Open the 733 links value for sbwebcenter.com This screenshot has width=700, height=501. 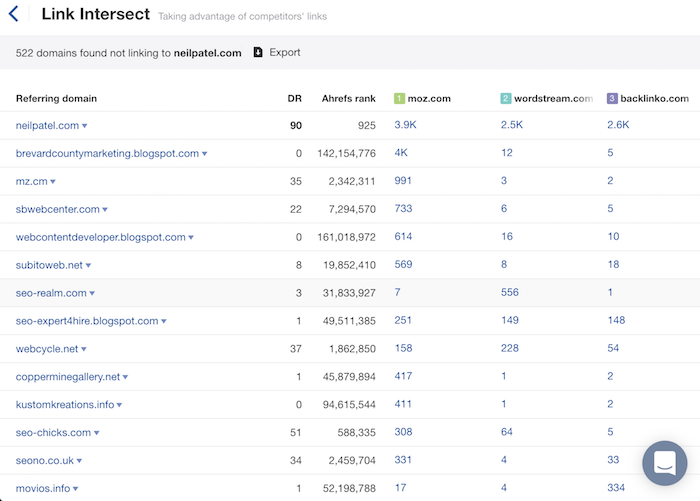pyautogui.click(x=403, y=209)
